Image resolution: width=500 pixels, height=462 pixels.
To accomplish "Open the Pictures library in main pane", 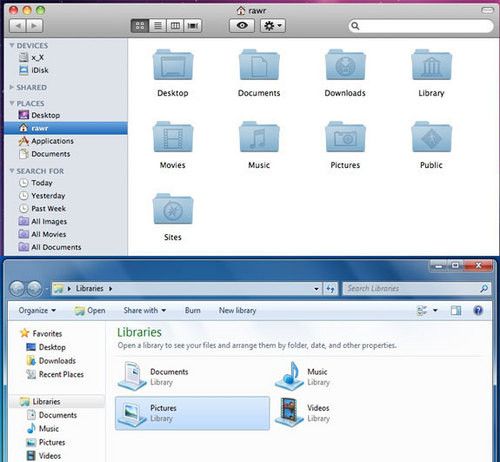I will pos(192,413).
